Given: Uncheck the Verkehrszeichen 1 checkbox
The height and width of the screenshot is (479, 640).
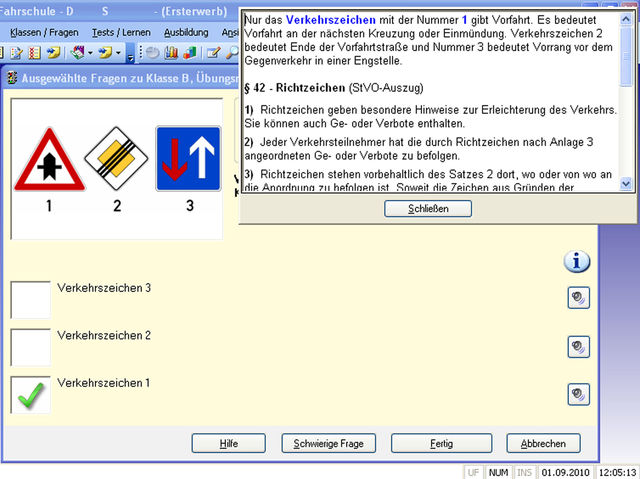Looking at the screenshot, I should [31, 395].
